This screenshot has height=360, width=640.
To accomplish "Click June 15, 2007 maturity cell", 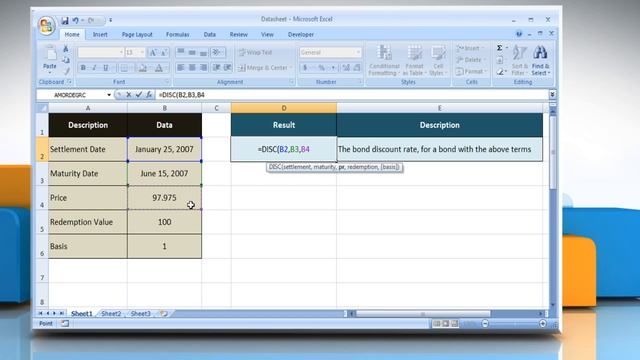I will pyautogui.click(x=164, y=173).
